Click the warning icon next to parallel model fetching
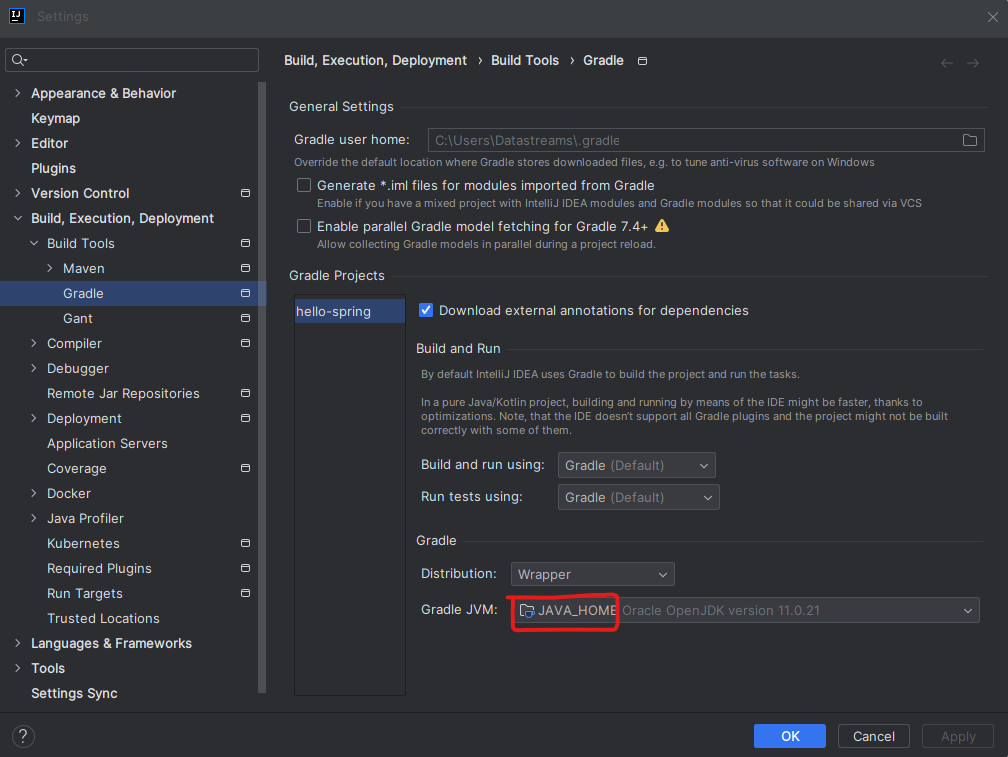 662,226
